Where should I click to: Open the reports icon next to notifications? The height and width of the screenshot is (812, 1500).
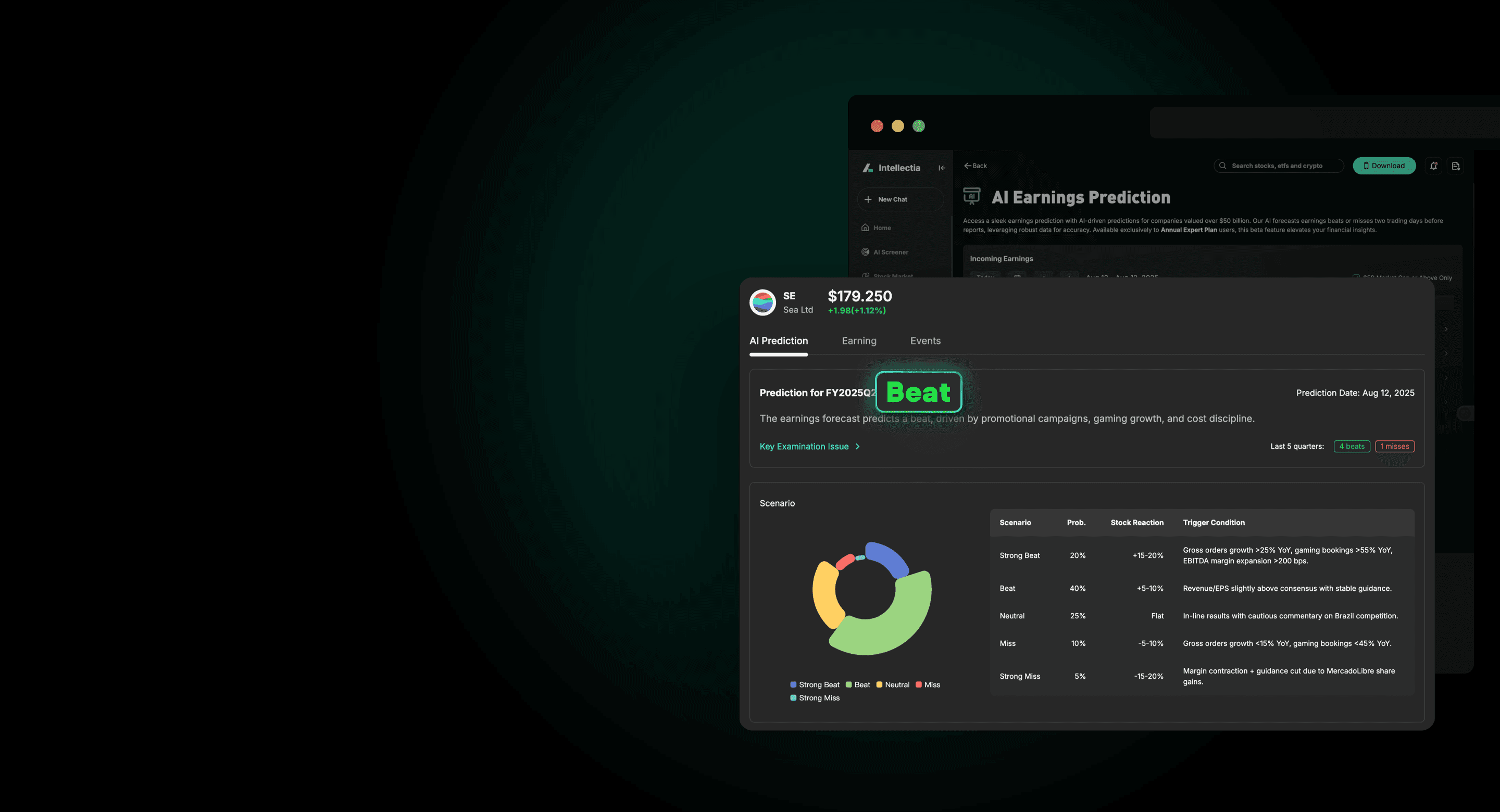pos(1456,166)
